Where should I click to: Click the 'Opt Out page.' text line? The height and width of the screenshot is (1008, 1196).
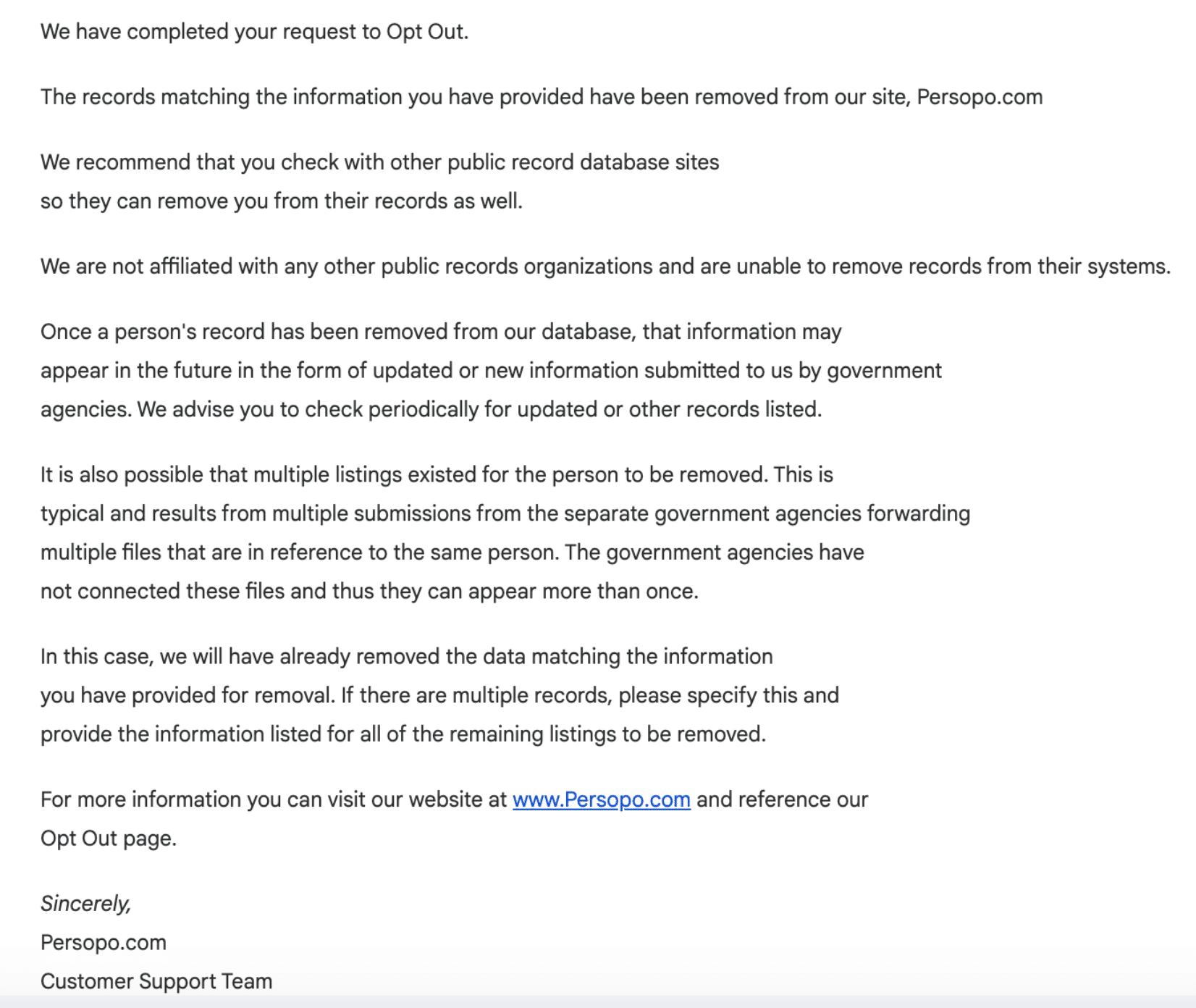(109, 839)
